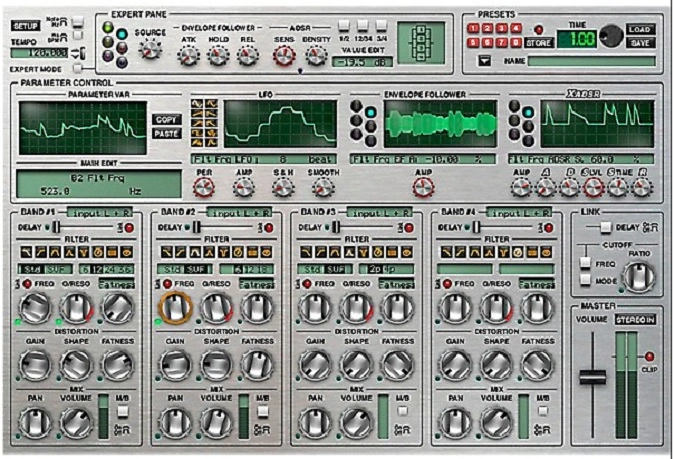Click the Band #3 stereo link icon in Mix
The image size is (675, 459).
[x=402, y=430]
